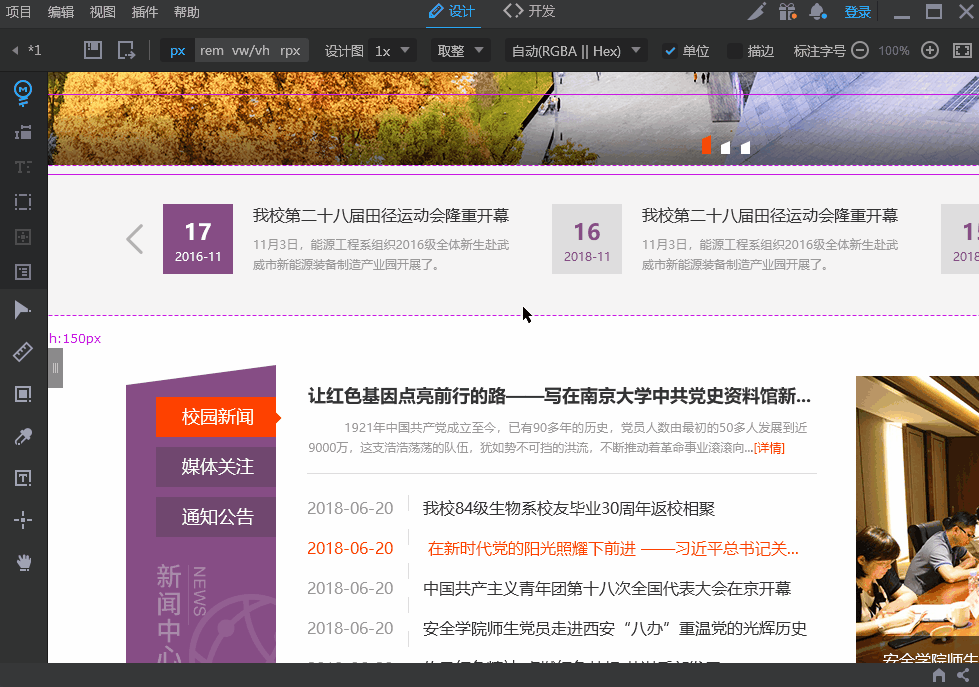Switch measurement units to rem

[210, 48]
